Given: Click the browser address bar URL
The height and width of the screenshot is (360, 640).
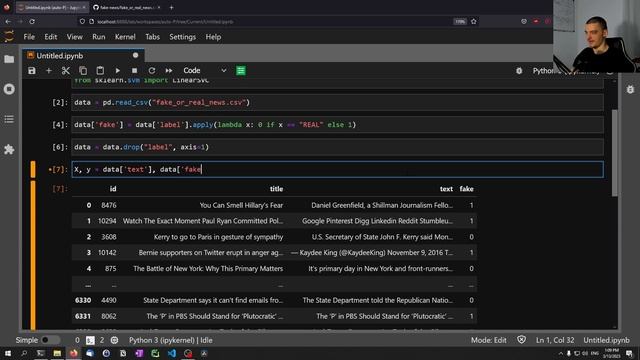Looking at the screenshot, I should [x=165, y=22].
